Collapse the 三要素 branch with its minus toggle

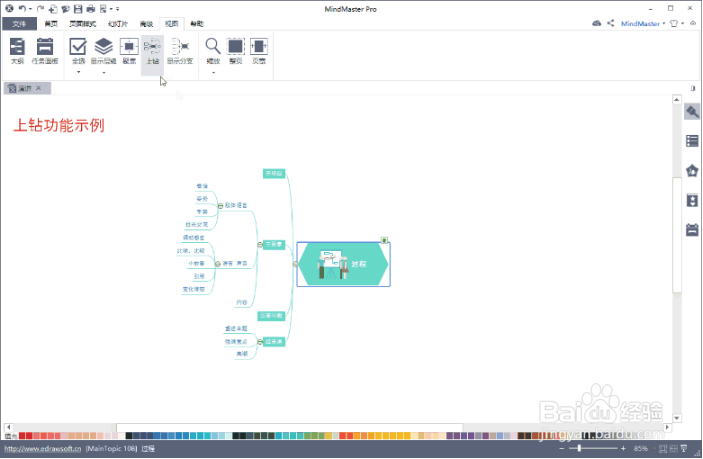(x=260, y=244)
